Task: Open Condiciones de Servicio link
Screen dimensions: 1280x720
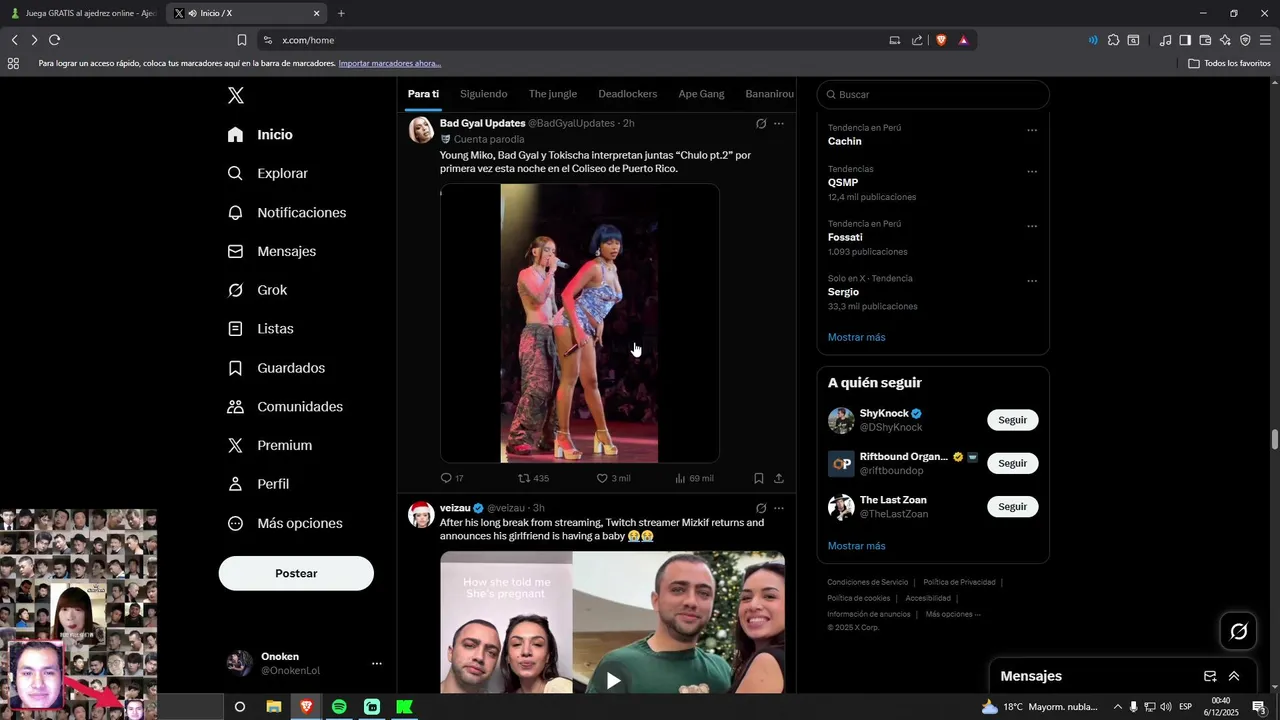Action: coord(867,582)
